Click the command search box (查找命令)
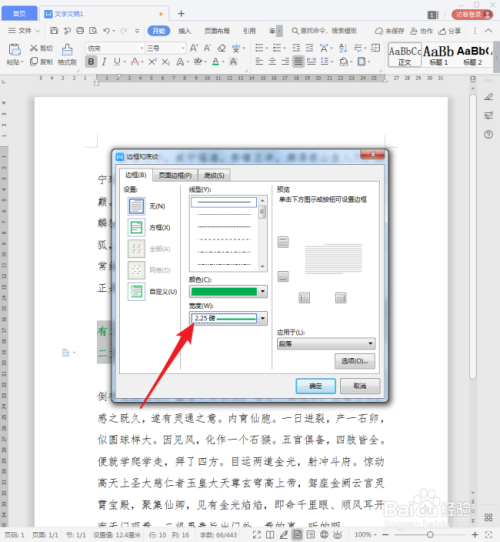The image size is (500, 542). tap(324, 31)
